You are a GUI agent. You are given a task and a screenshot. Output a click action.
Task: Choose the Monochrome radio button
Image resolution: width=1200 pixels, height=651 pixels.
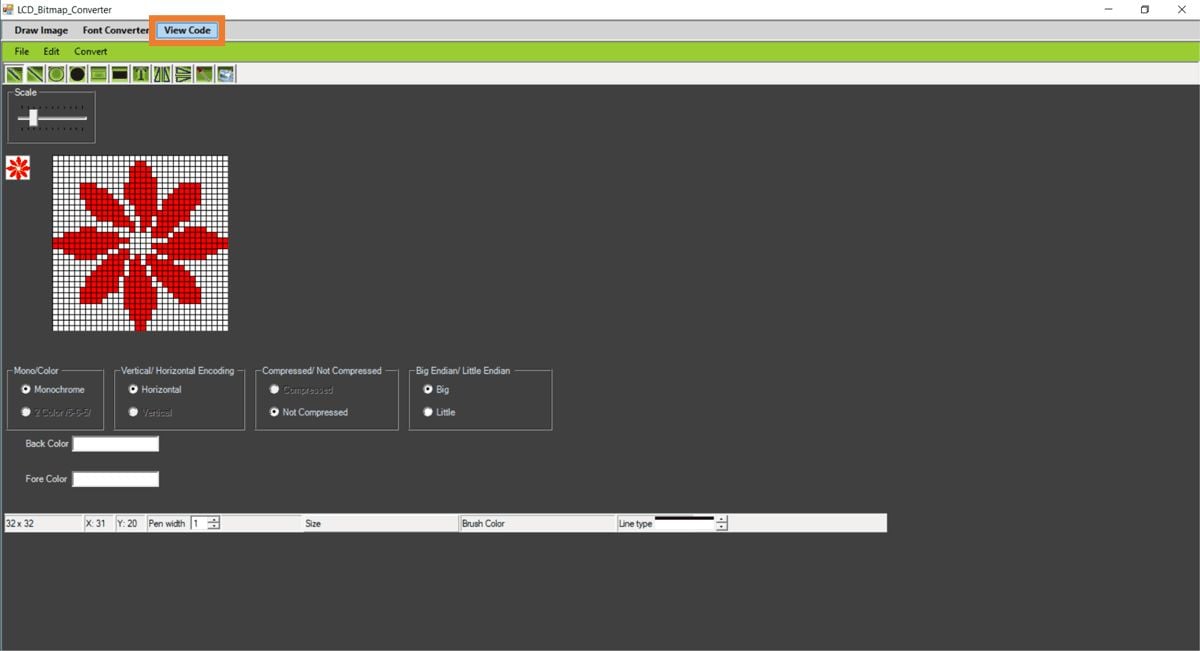click(x=26, y=390)
